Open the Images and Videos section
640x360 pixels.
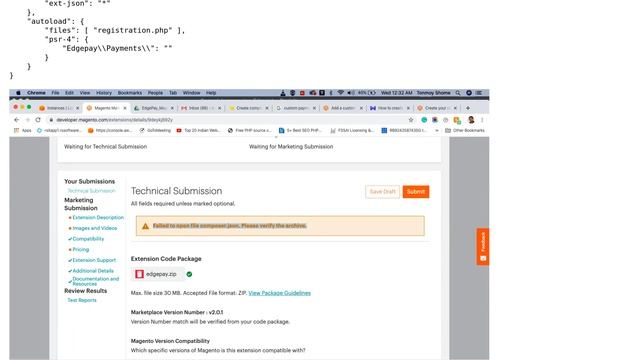coord(95,228)
